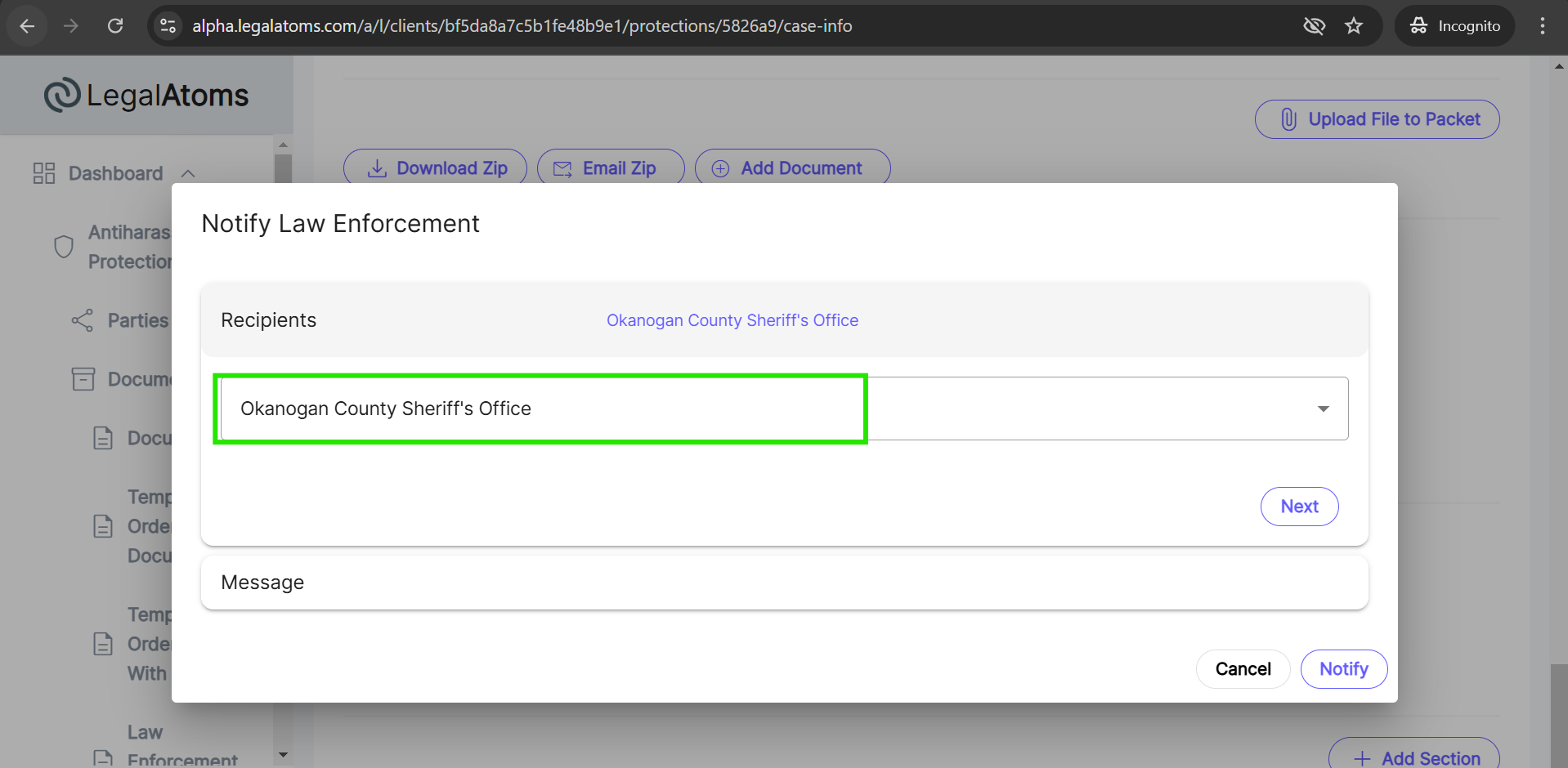
Task: Click Upload File to Packet button
Action: (1378, 119)
